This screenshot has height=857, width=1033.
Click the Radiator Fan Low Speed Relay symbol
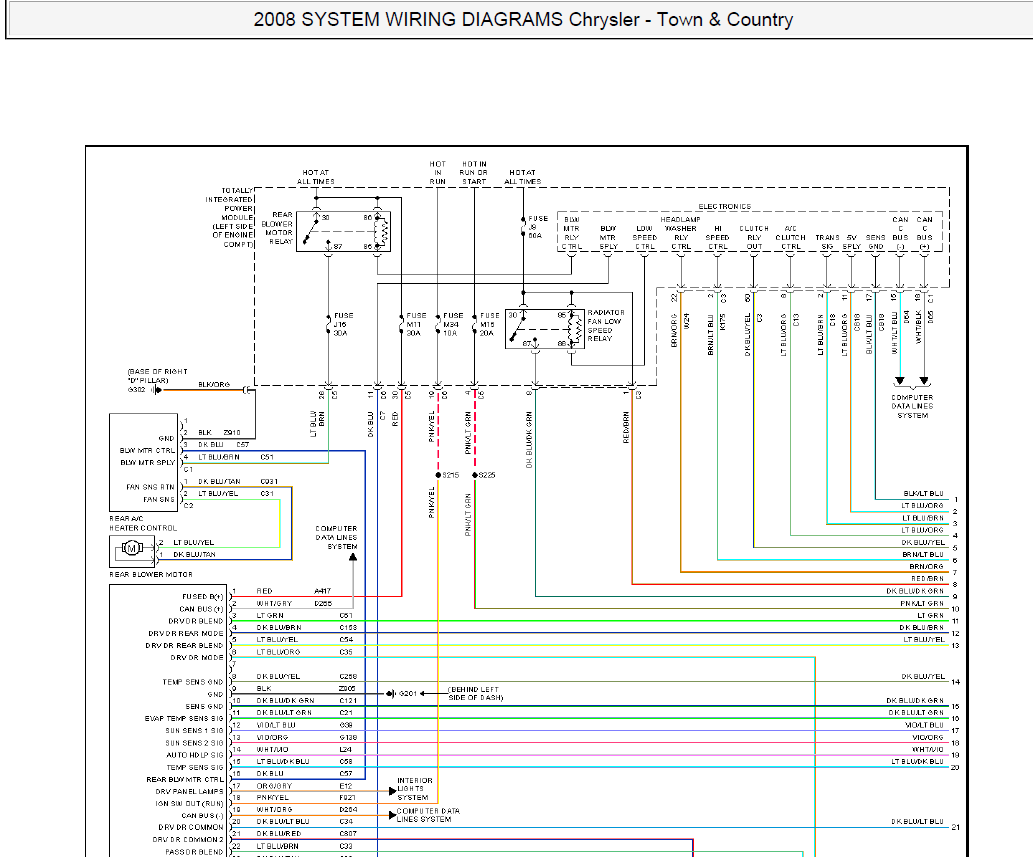coord(545,328)
